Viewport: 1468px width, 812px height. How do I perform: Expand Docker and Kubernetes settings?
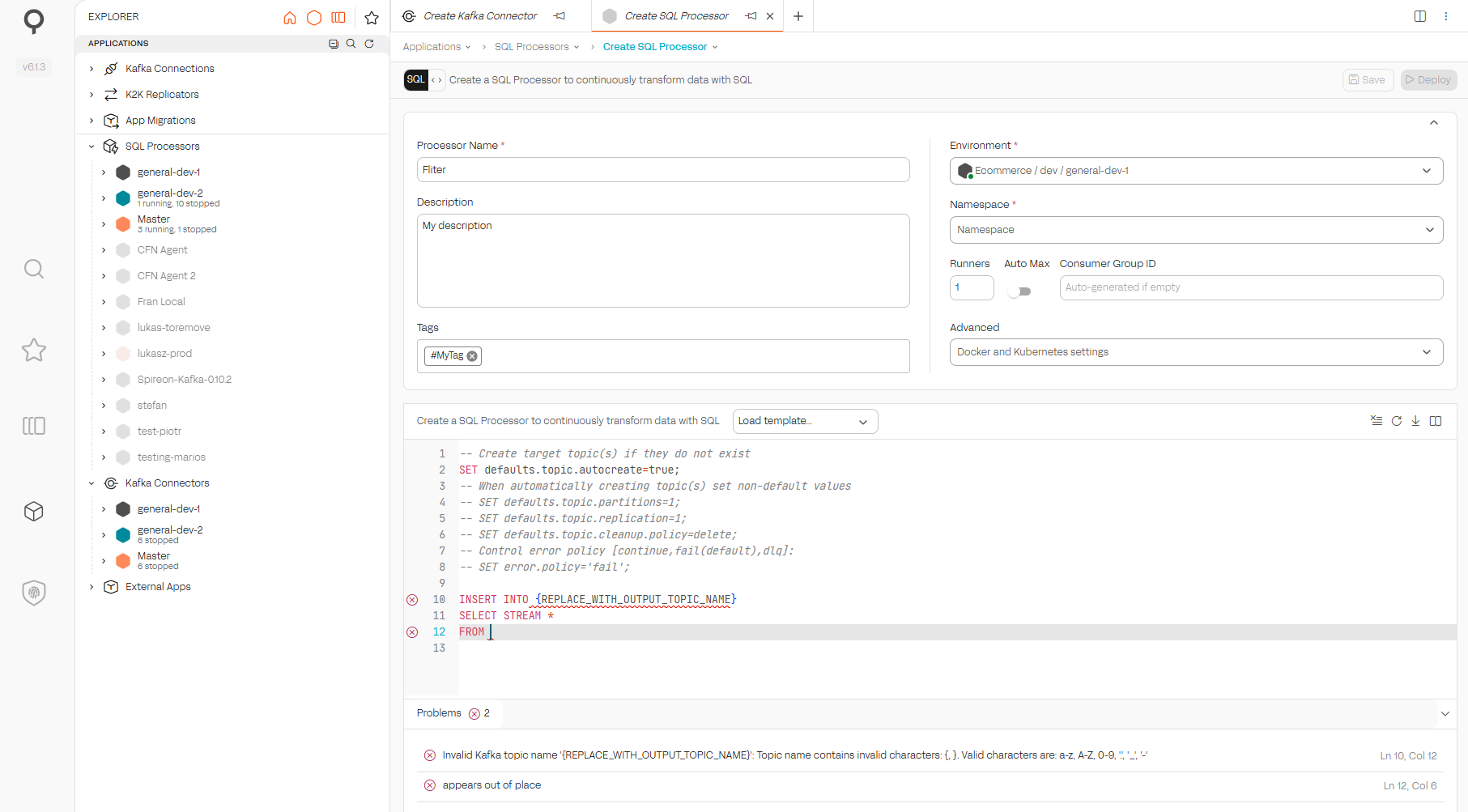click(1195, 352)
